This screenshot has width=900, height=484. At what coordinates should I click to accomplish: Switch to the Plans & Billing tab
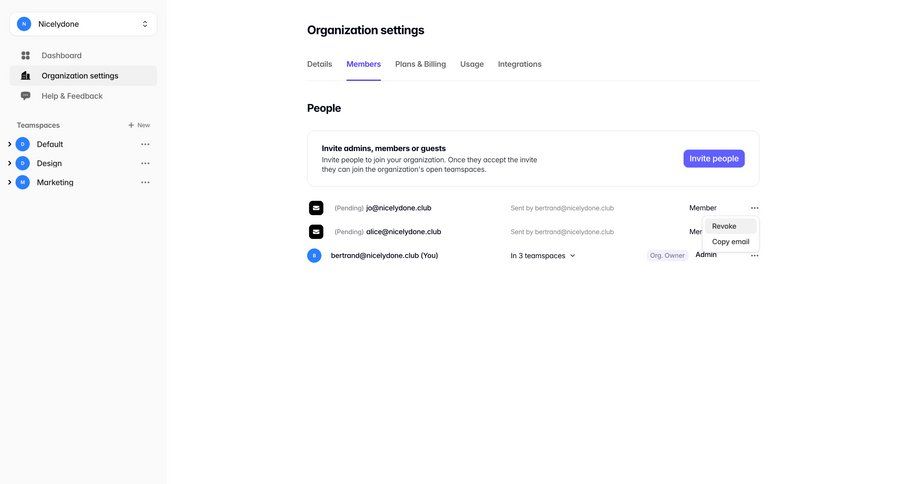420,64
